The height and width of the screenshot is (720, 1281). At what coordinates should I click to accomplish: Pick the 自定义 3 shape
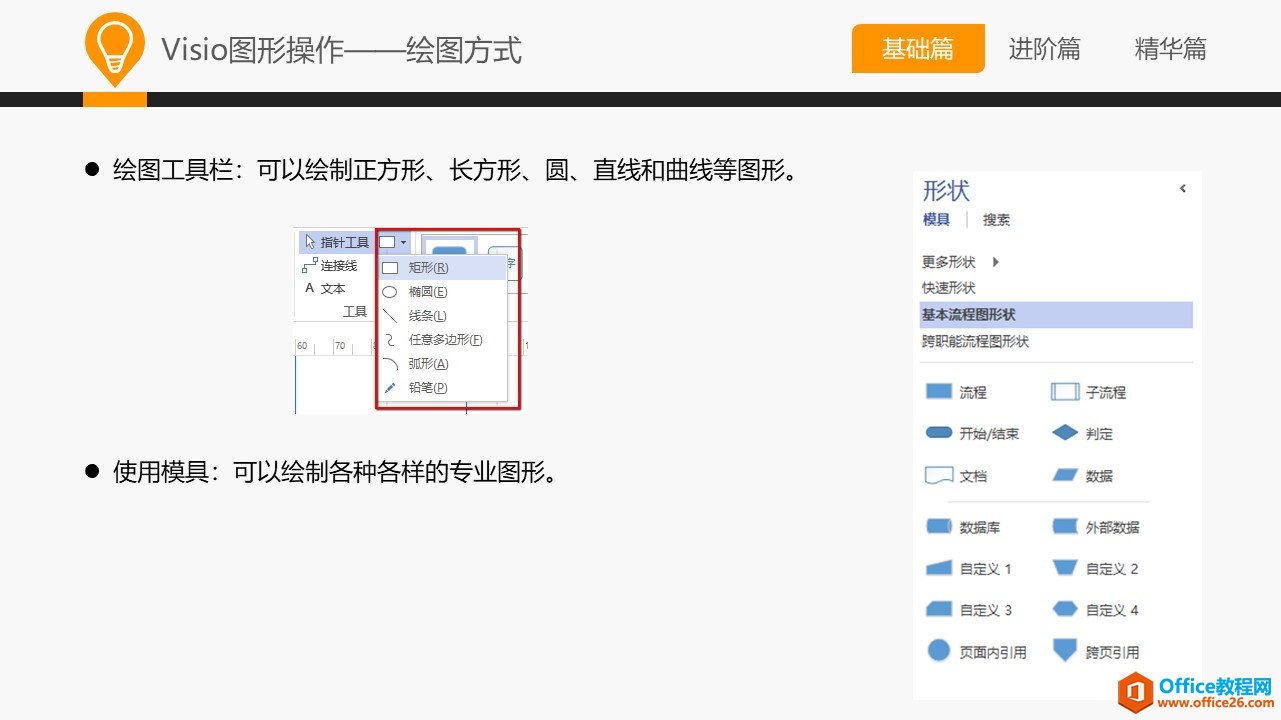coord(968,610)
